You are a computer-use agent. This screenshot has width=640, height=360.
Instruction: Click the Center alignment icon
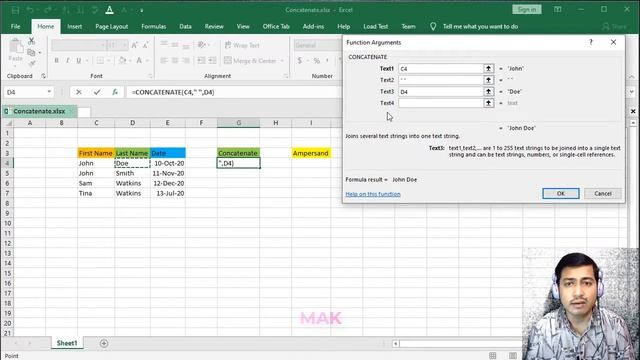[x=175, y=60]
